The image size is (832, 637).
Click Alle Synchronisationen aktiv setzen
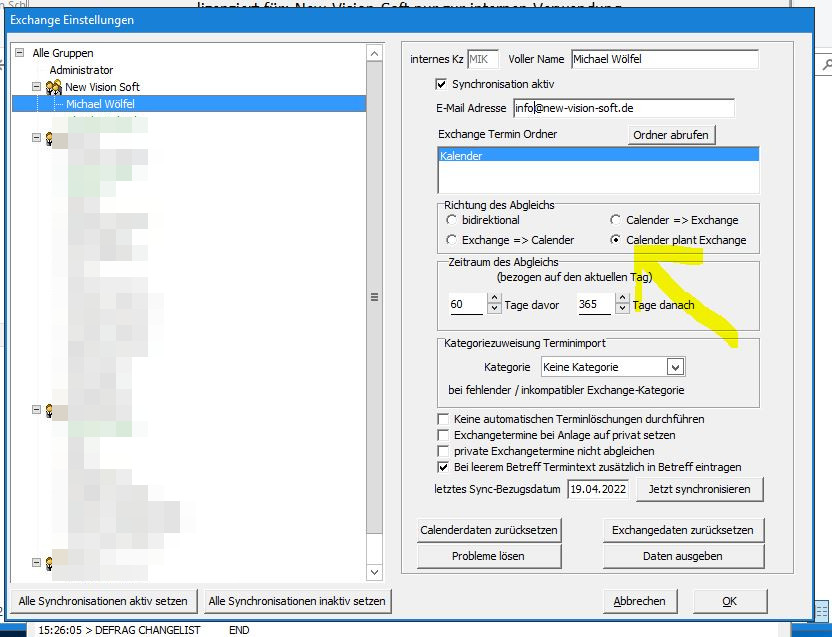(x=102, y=601)
